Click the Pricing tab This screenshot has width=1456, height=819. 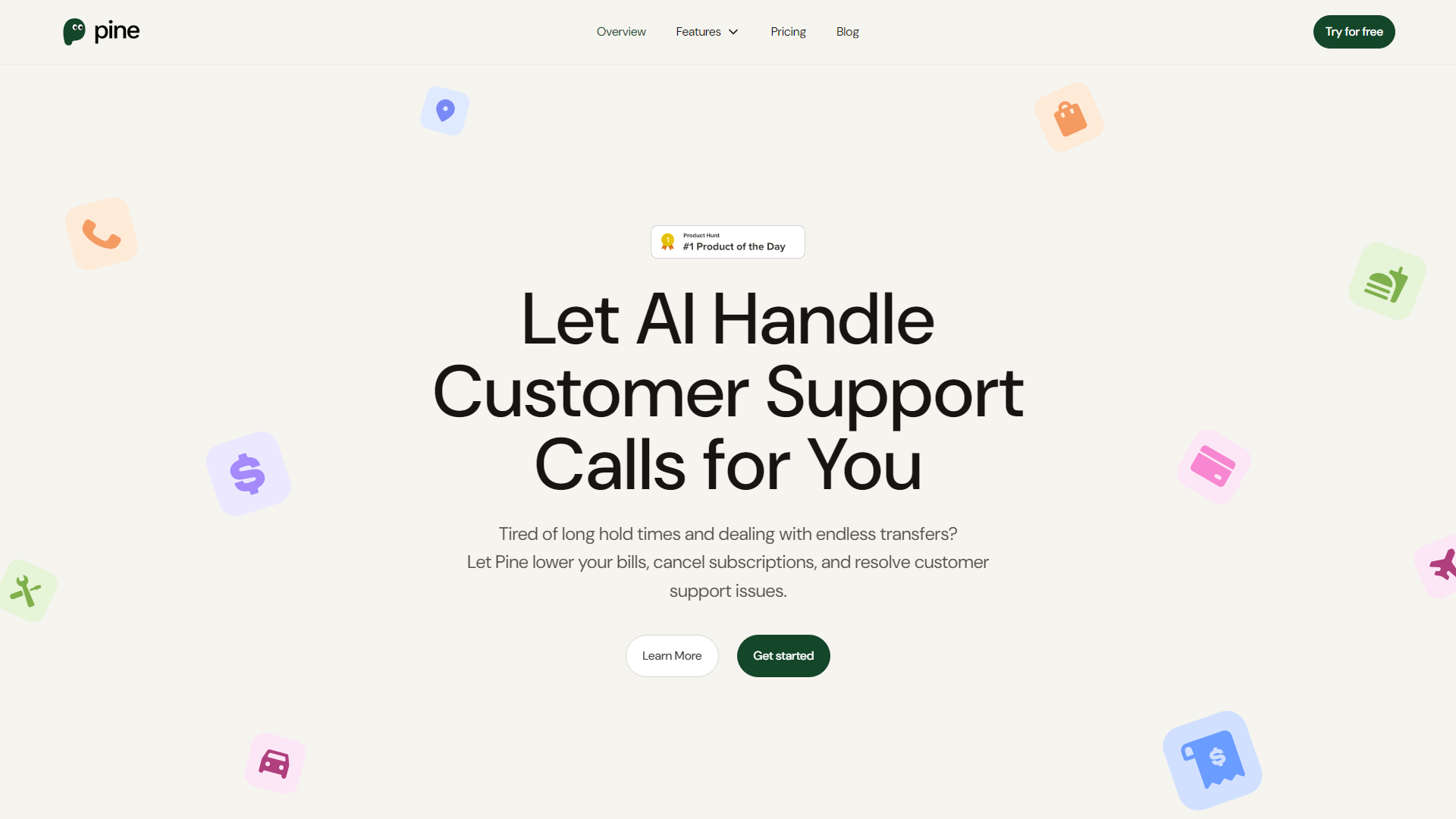point(787,31)
